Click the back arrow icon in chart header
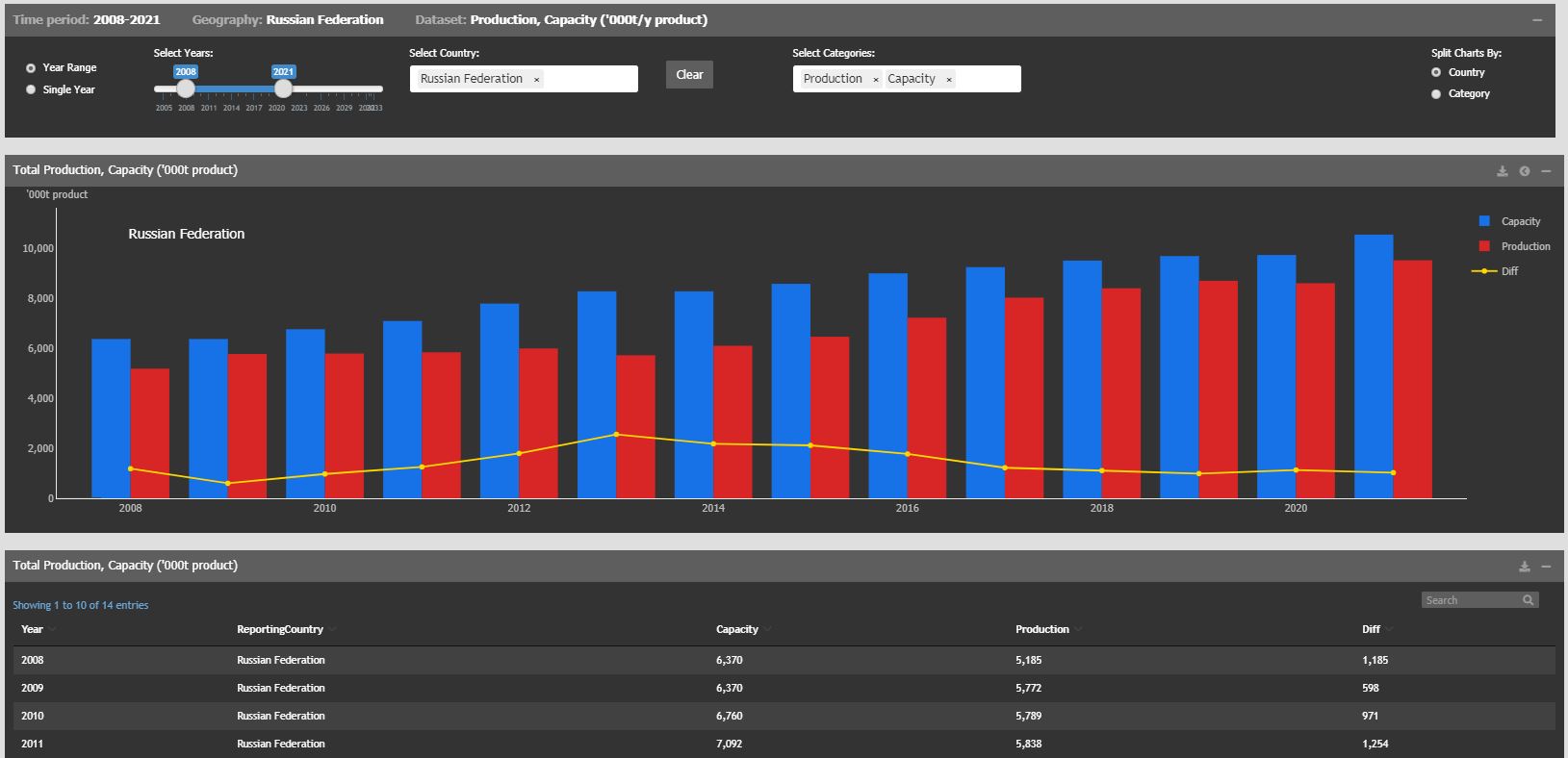 point(1525,171)
